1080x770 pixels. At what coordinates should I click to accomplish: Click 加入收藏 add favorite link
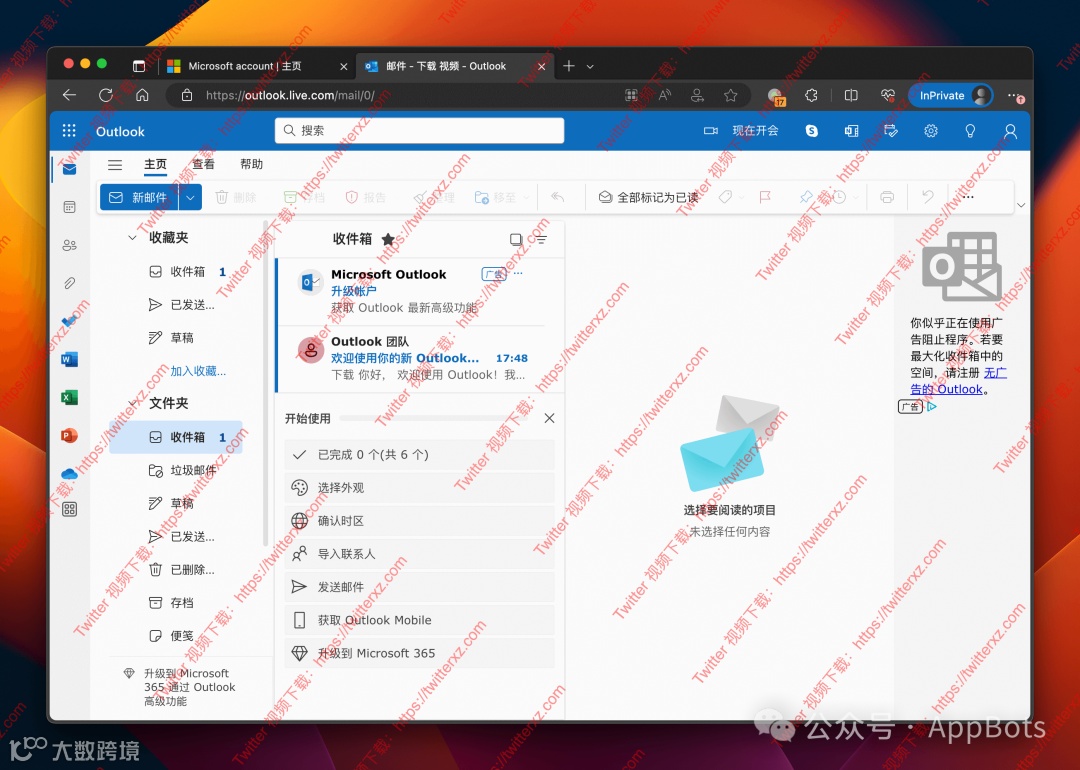pyautogui.click(x=198, y=371)
